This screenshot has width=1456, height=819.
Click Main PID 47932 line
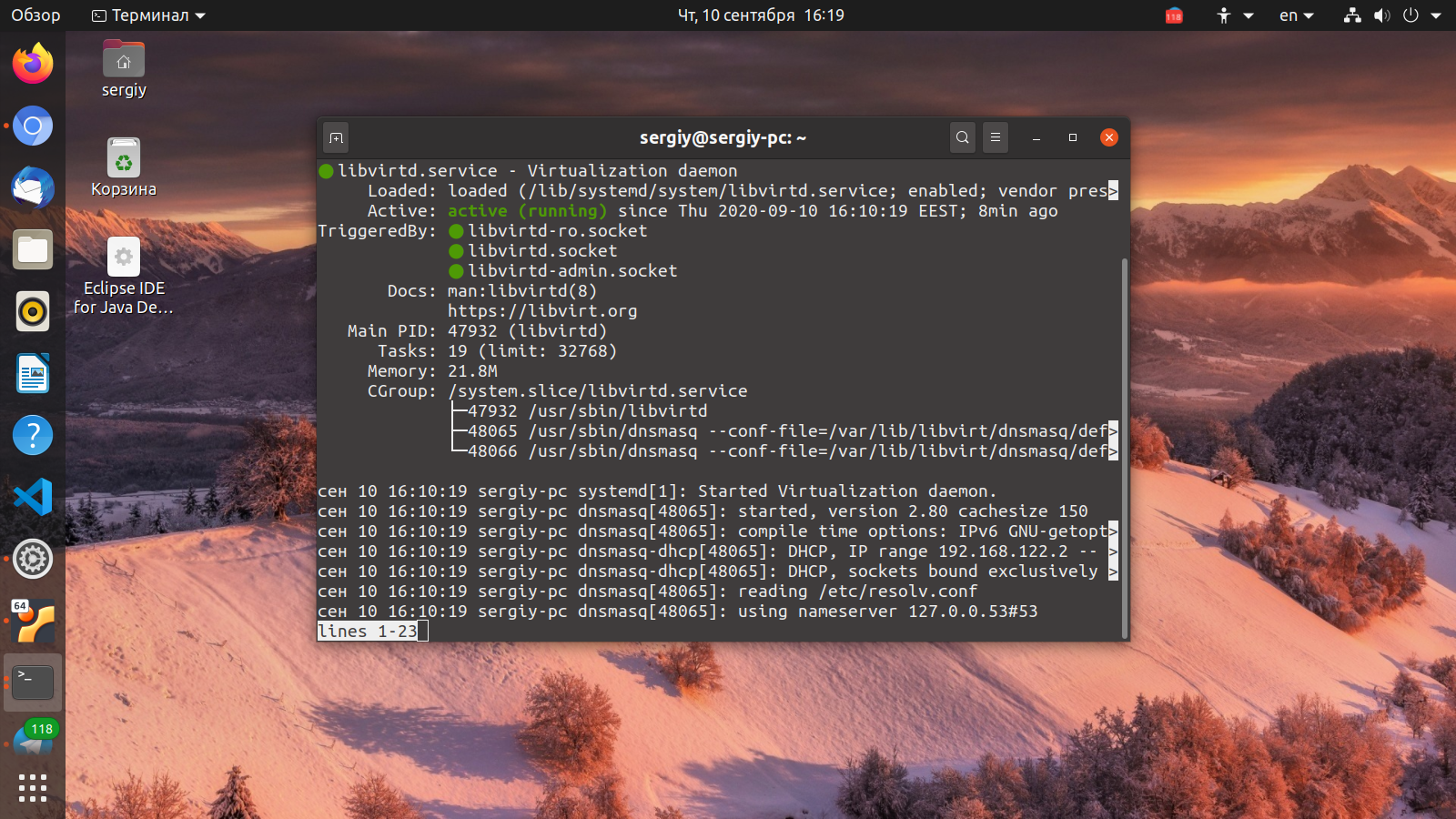pyautogui.click(x=477, y=331)
